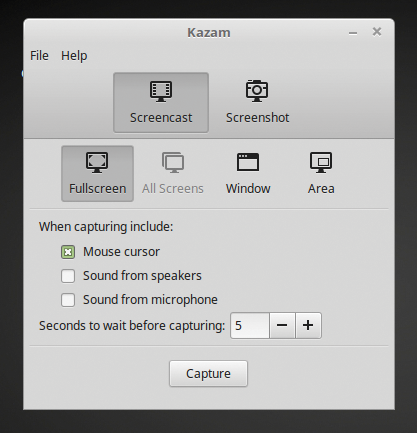This screenshot has height=433, width=417.
Task: Select the All Screens capture option
Action: (x=173, y=173)
